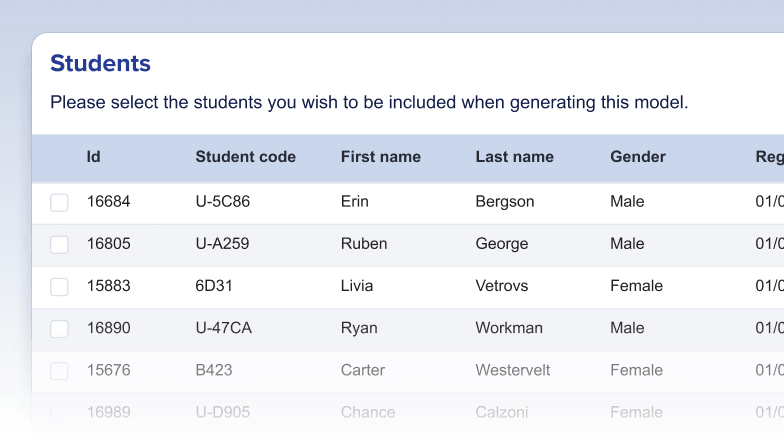The height and width of the screenshot is (440, 784).
Task: Sort by the Id column header
Action: 93,157
